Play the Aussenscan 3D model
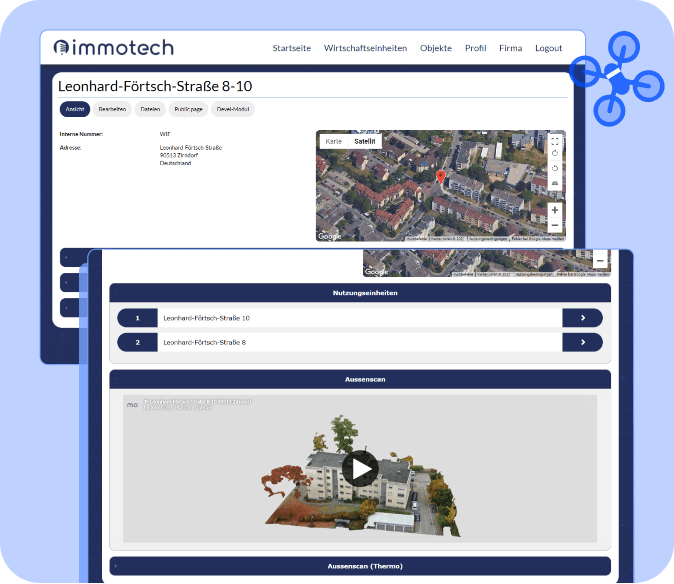This screenshot has width=674, height=584. click(360, 468)
